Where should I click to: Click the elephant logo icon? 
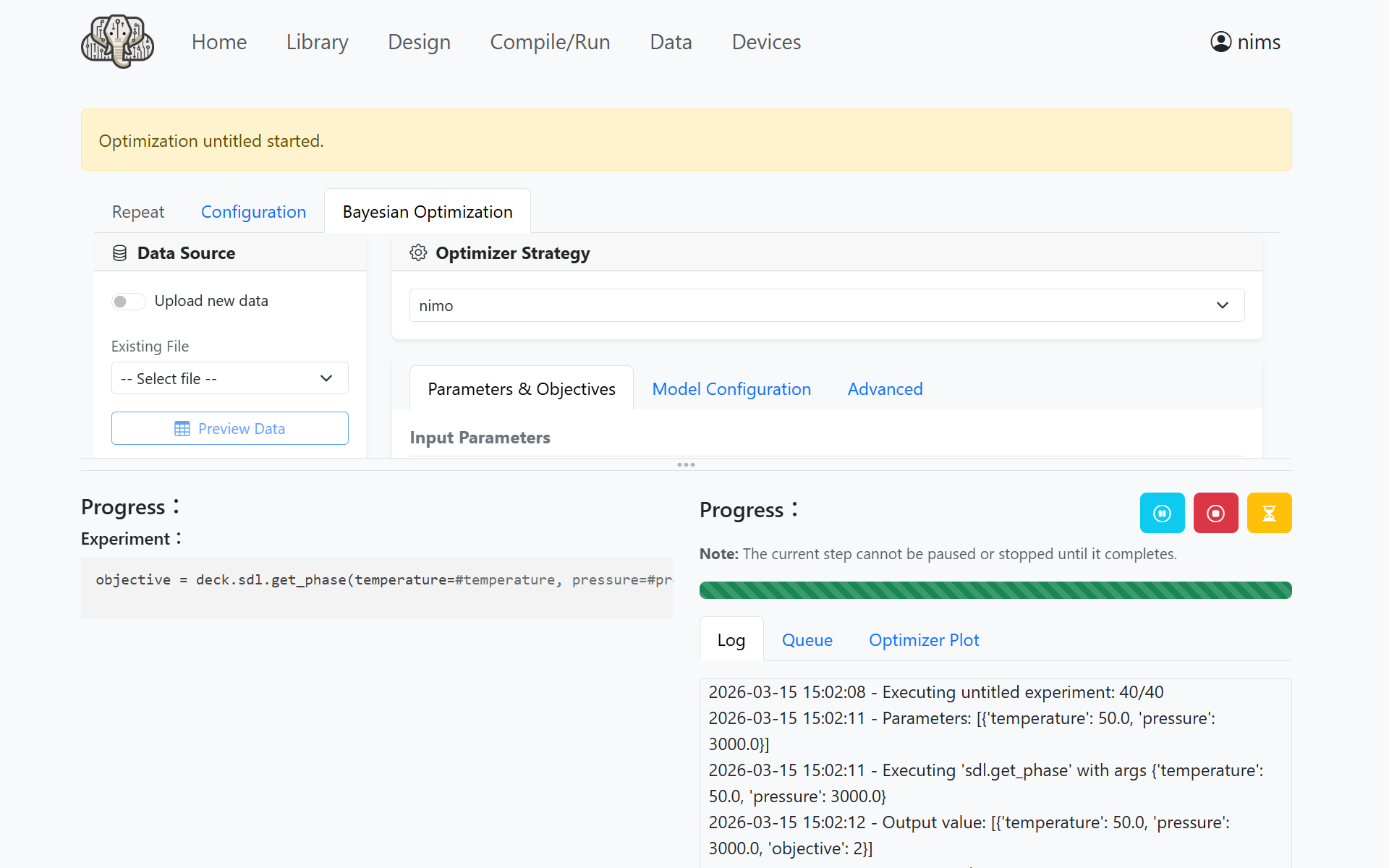pos(117,42)
